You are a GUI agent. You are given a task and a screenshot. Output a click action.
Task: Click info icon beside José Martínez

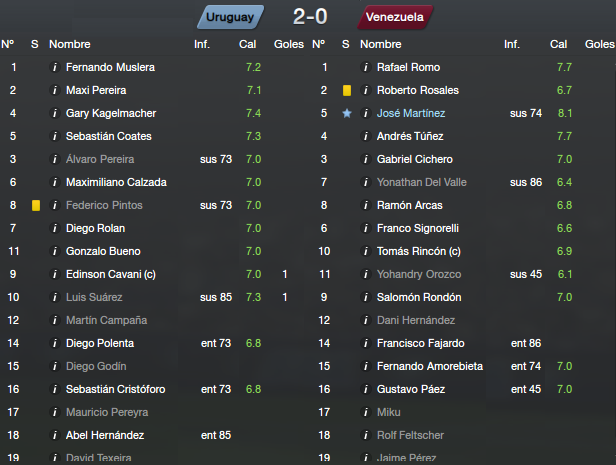366,114
